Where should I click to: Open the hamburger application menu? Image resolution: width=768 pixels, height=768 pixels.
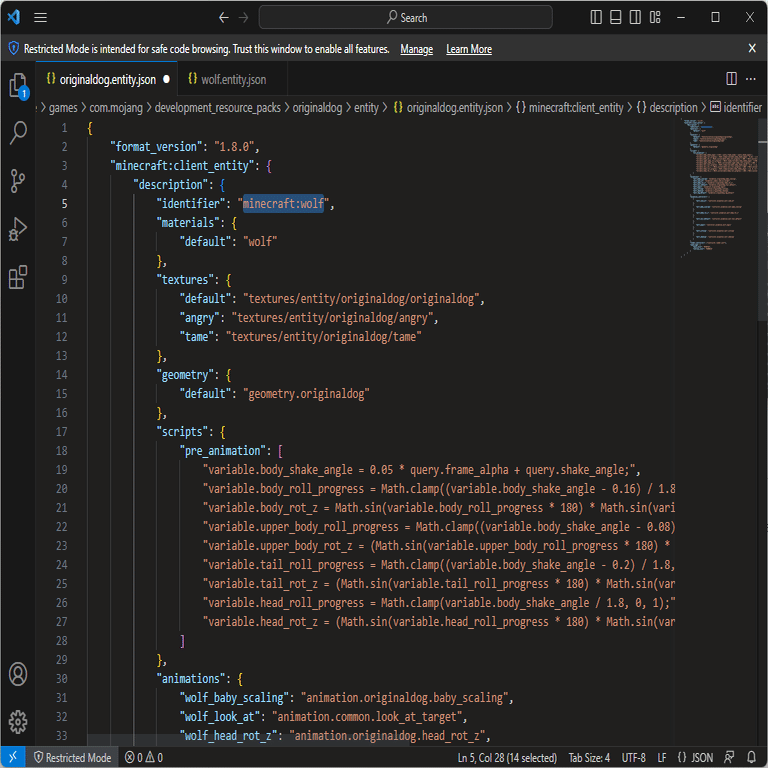[41, 18]
